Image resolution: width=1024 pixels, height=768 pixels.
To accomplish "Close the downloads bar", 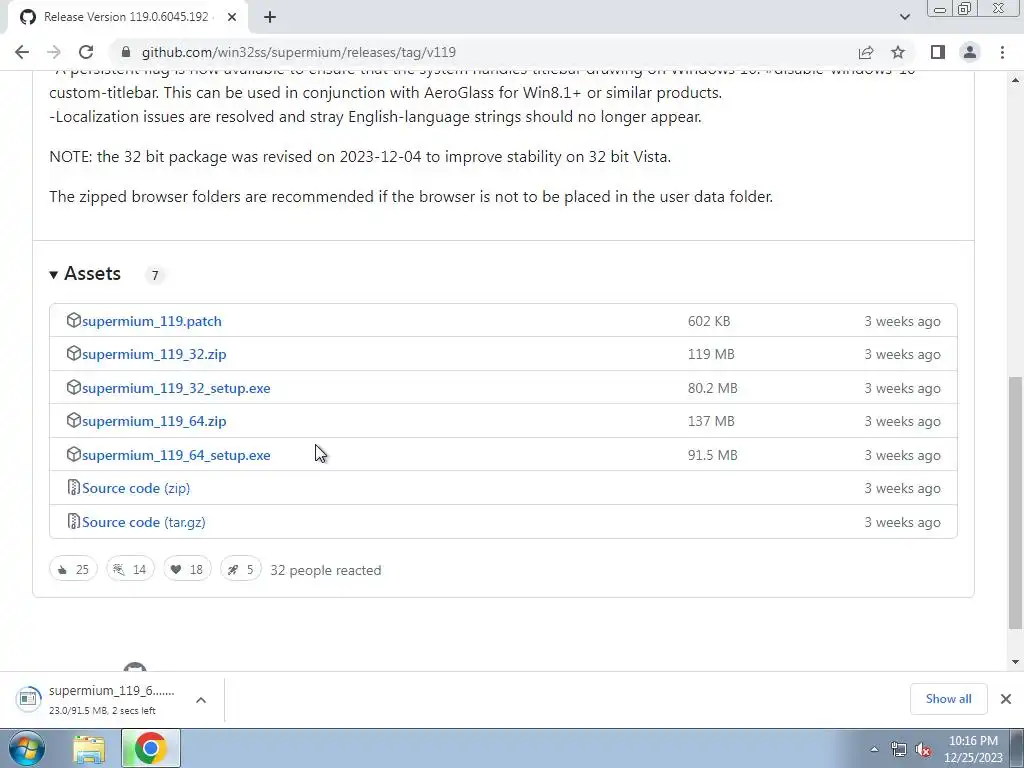I will 1006,699.
